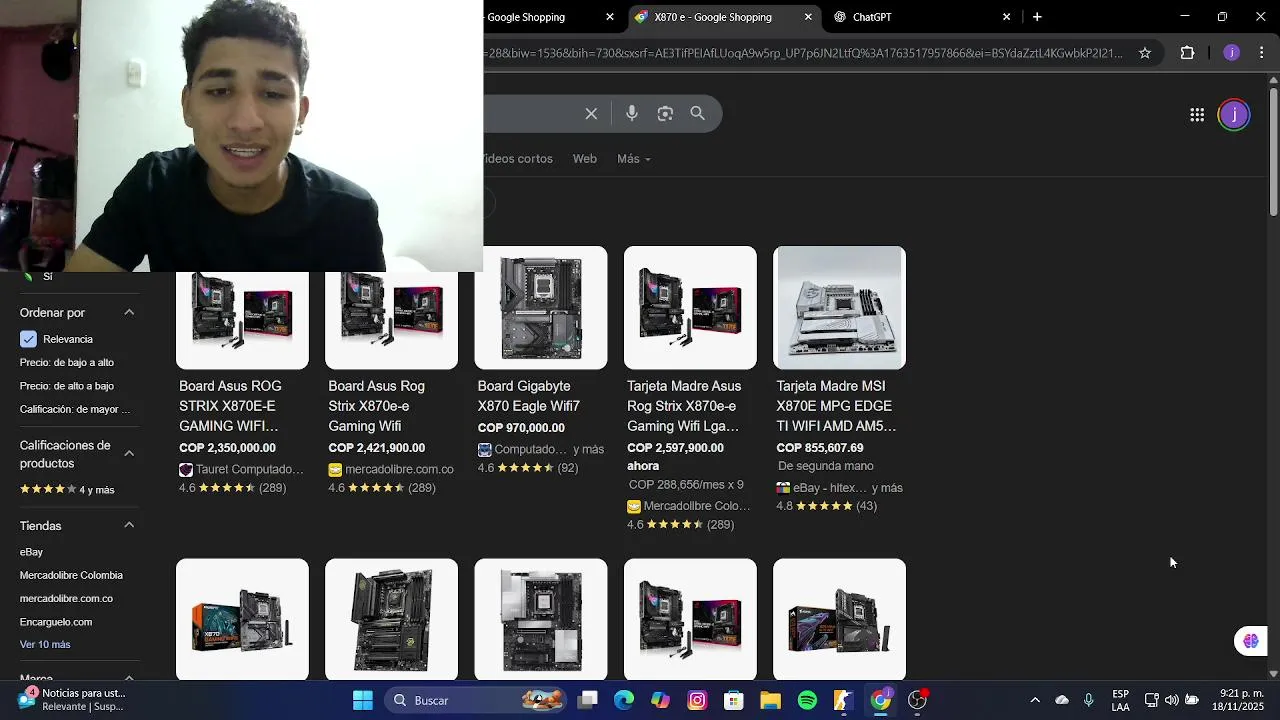Click the Chrome address bar URL
Viewport: 1280px width, 720px height.
pos(805,53)
